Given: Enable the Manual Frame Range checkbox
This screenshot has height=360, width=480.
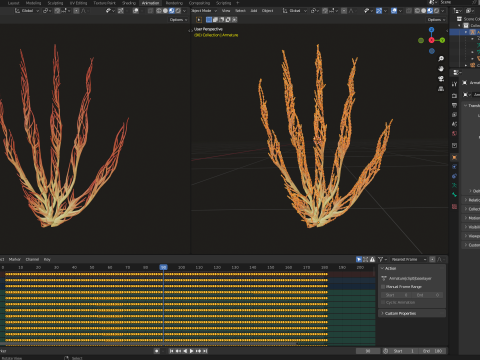Looking at the screenshot, I should [x=383, y=287].
